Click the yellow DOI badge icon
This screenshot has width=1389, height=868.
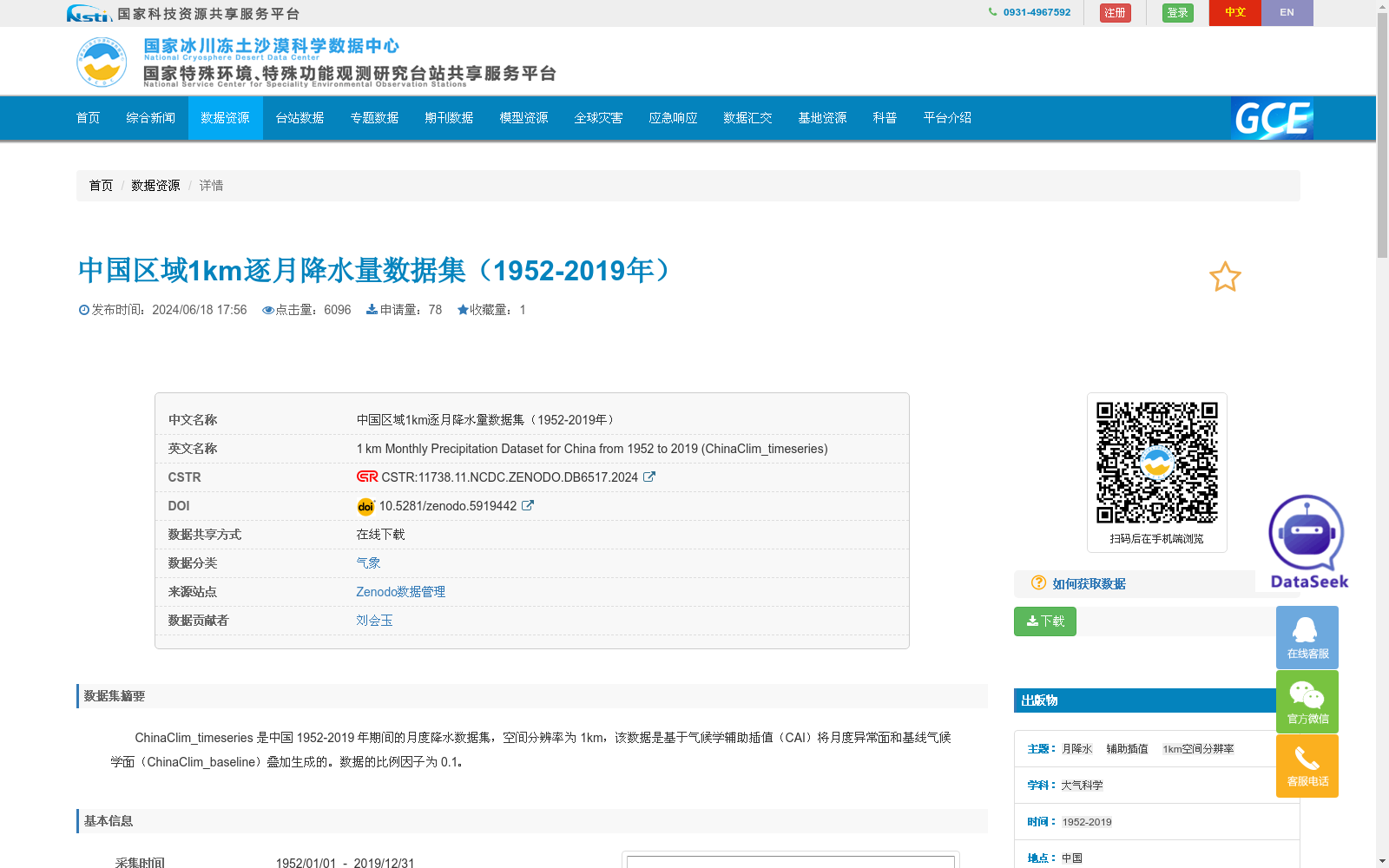[x=365, y=506]
